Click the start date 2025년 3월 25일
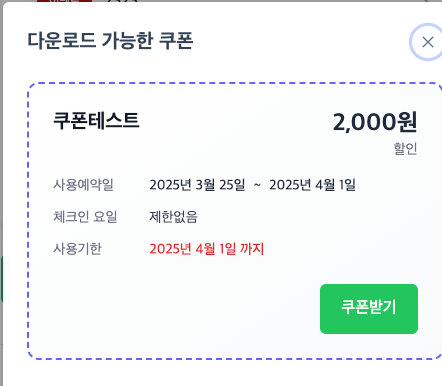Screen dimensions: 442x386 click(x=197, y=185)
